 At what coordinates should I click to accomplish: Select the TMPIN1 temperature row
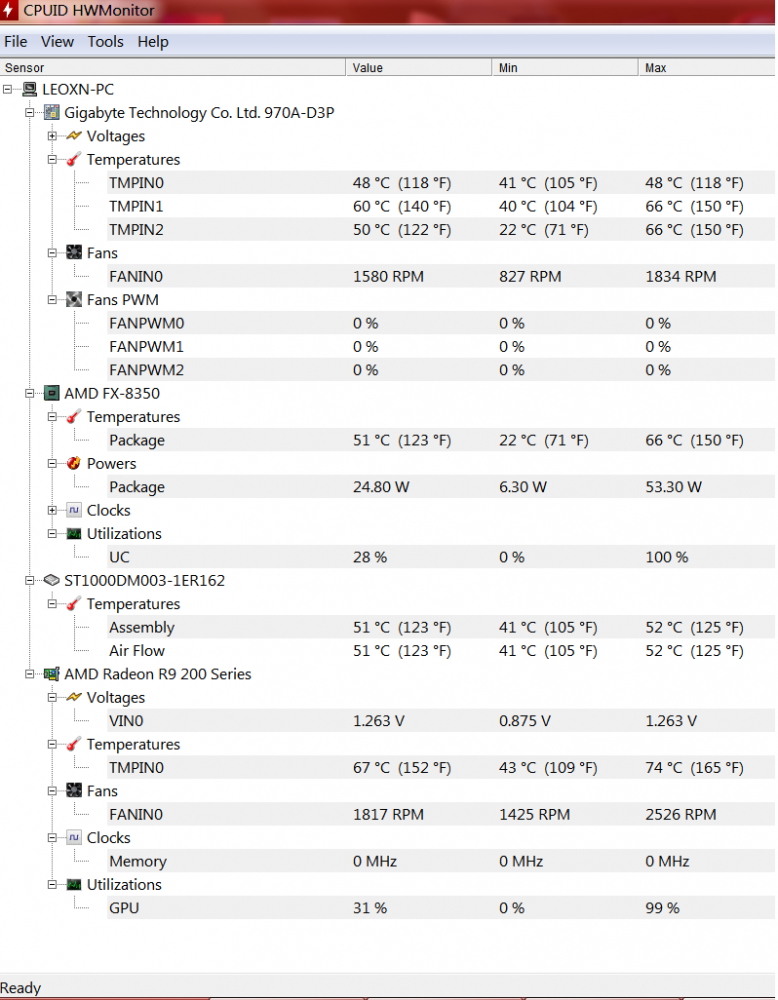click(136, 206)
